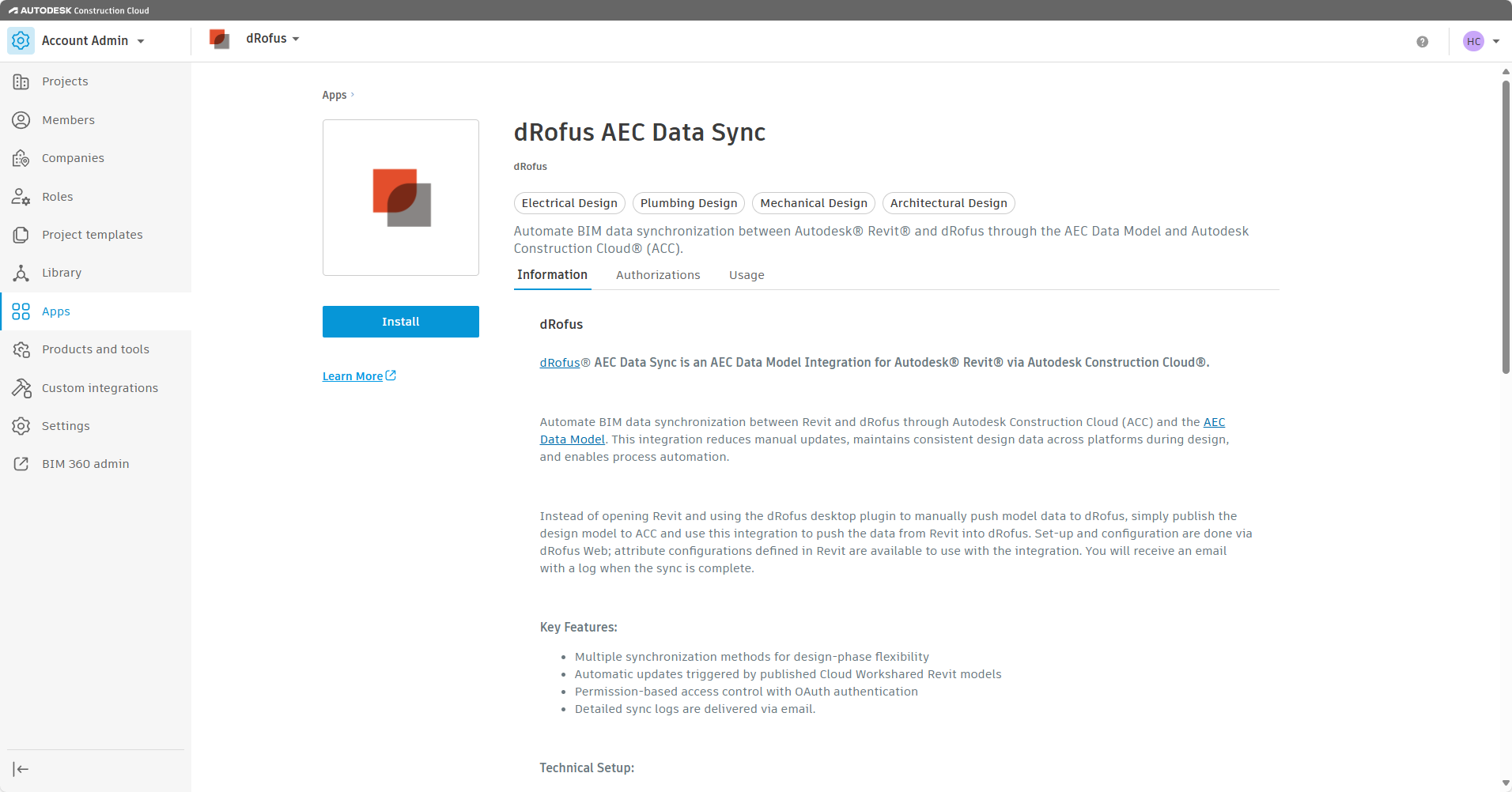Viewport: 1512px width, 792px height.
Task: Collapse the sidebar with the arrow icon
Action: 21,769
